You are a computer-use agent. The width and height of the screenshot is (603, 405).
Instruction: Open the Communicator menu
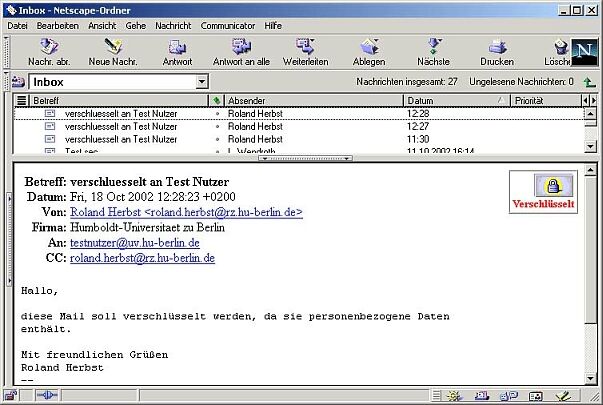(x=228, y=25)
